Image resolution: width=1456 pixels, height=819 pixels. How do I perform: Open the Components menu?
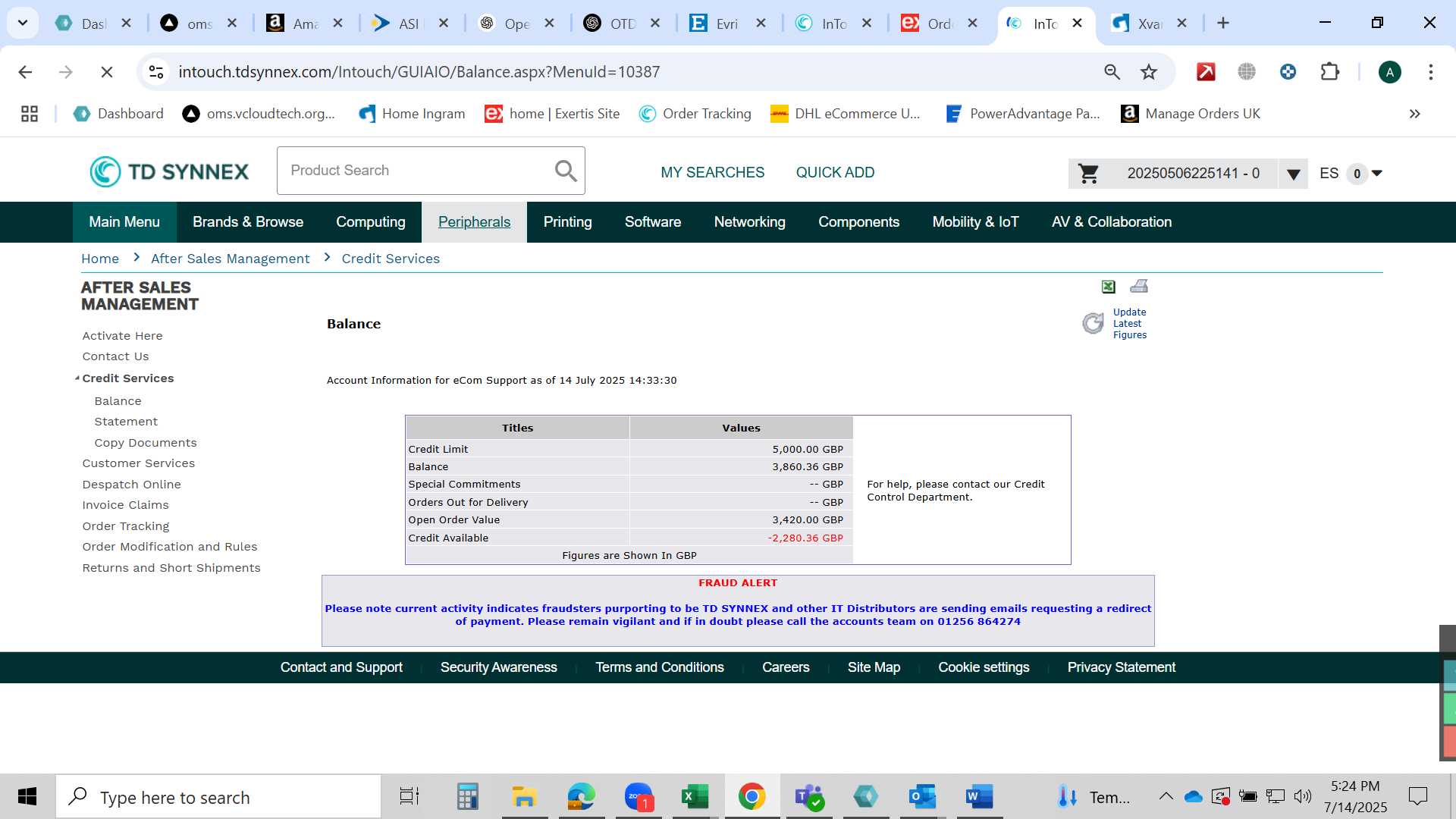click(858, 222)
